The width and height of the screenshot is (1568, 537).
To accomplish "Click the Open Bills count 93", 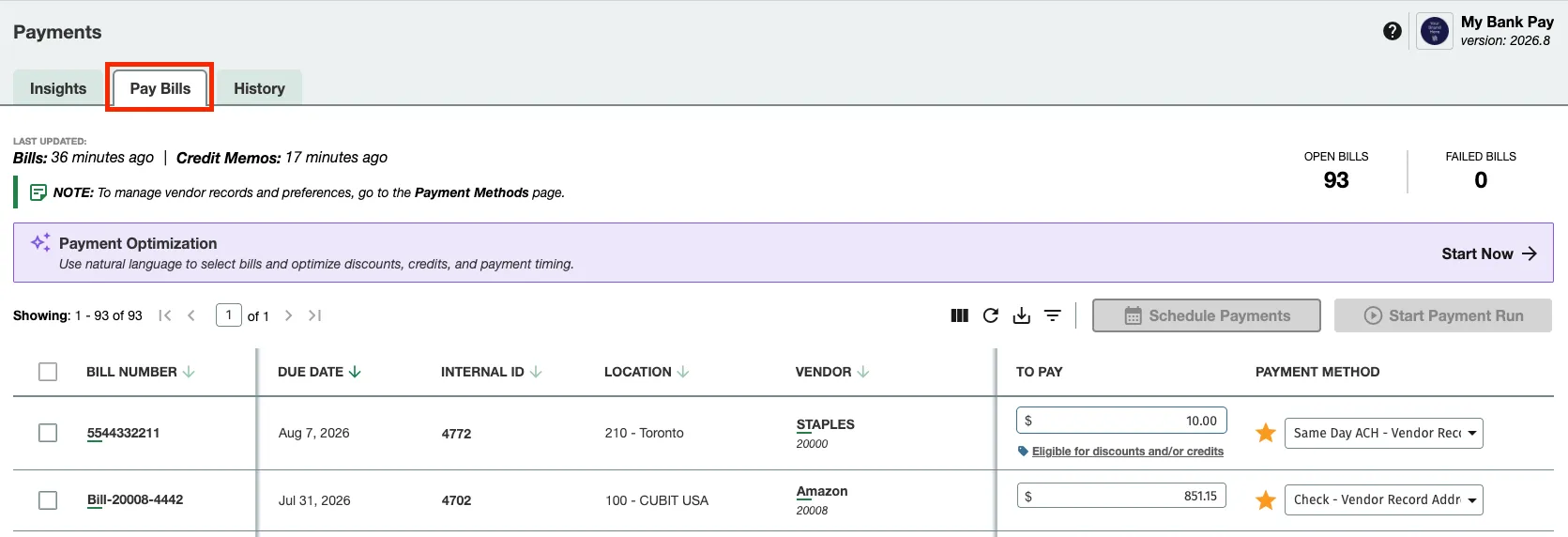I will tap(1336, 180).
